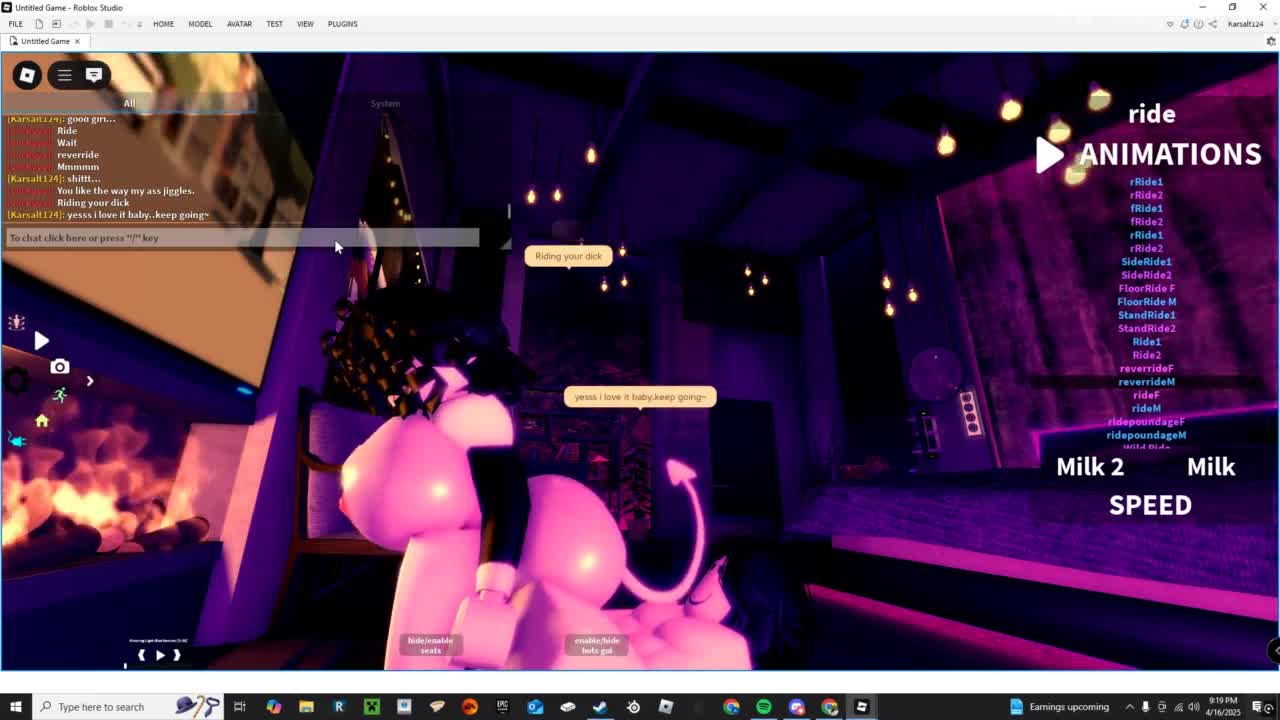
Task: Expand the ANIMATIONS list arrow
Action: [1048, 155]
